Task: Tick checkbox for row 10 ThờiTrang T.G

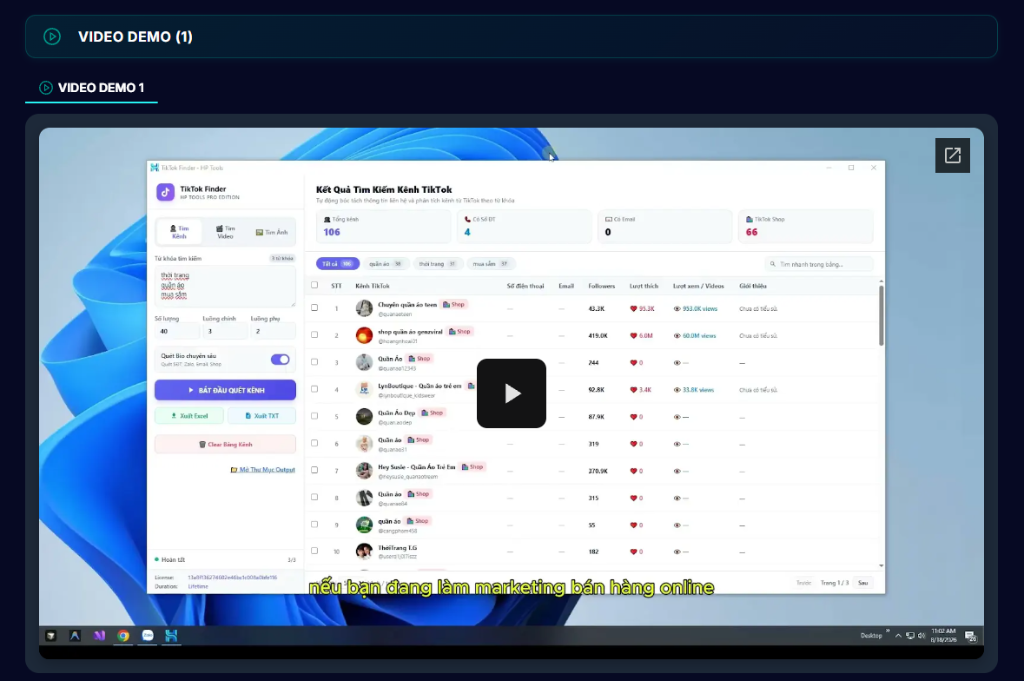Action: pos(315,551)
